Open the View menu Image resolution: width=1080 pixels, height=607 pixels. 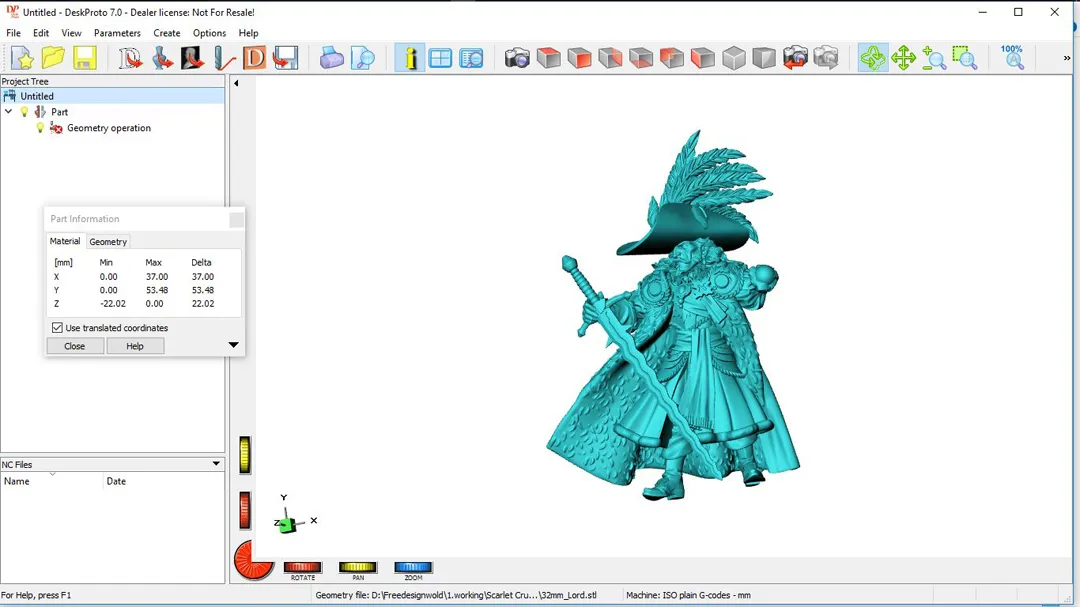click(x=71, y=33)
